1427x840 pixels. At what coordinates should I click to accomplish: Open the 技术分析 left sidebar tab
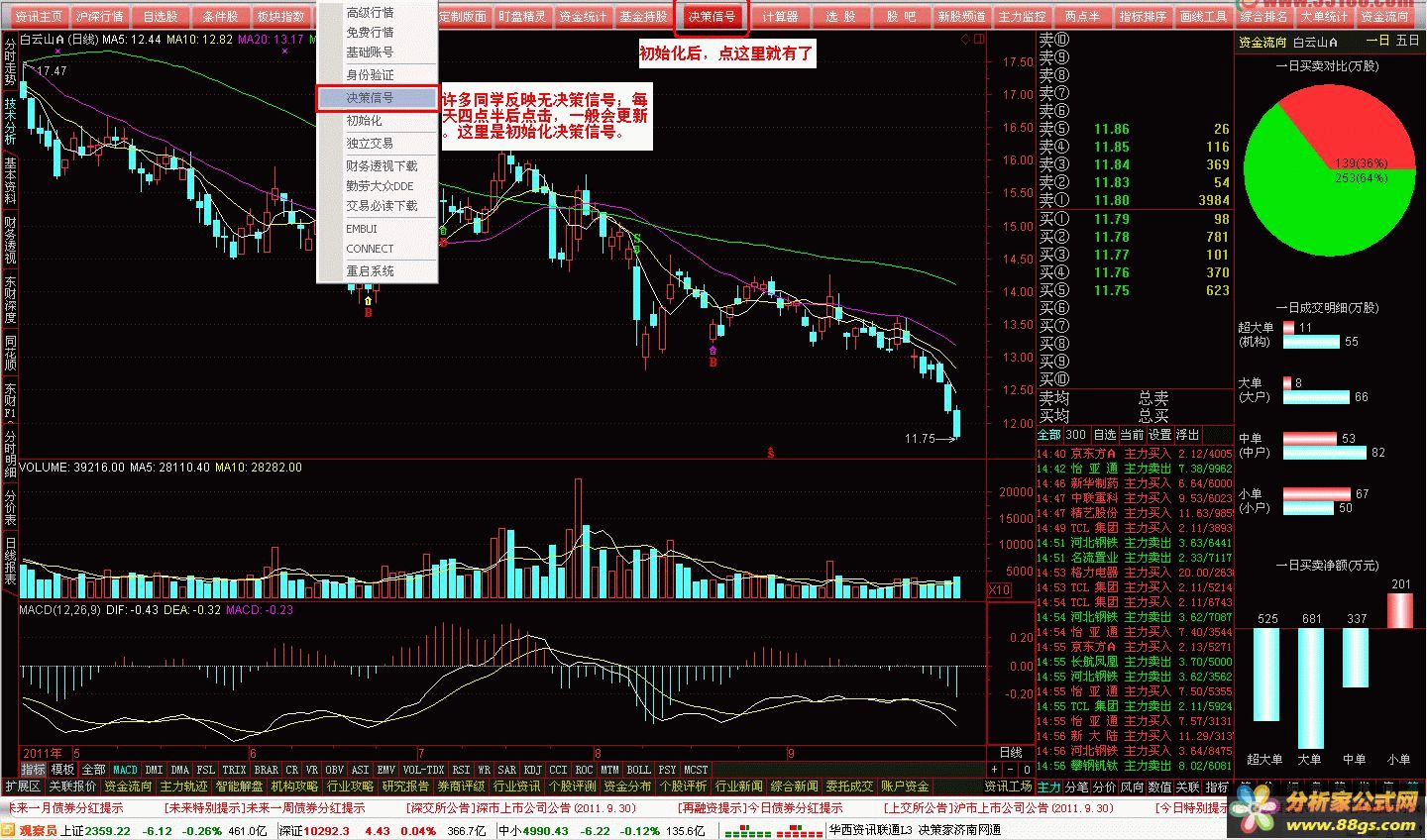(x=10, y=122)
